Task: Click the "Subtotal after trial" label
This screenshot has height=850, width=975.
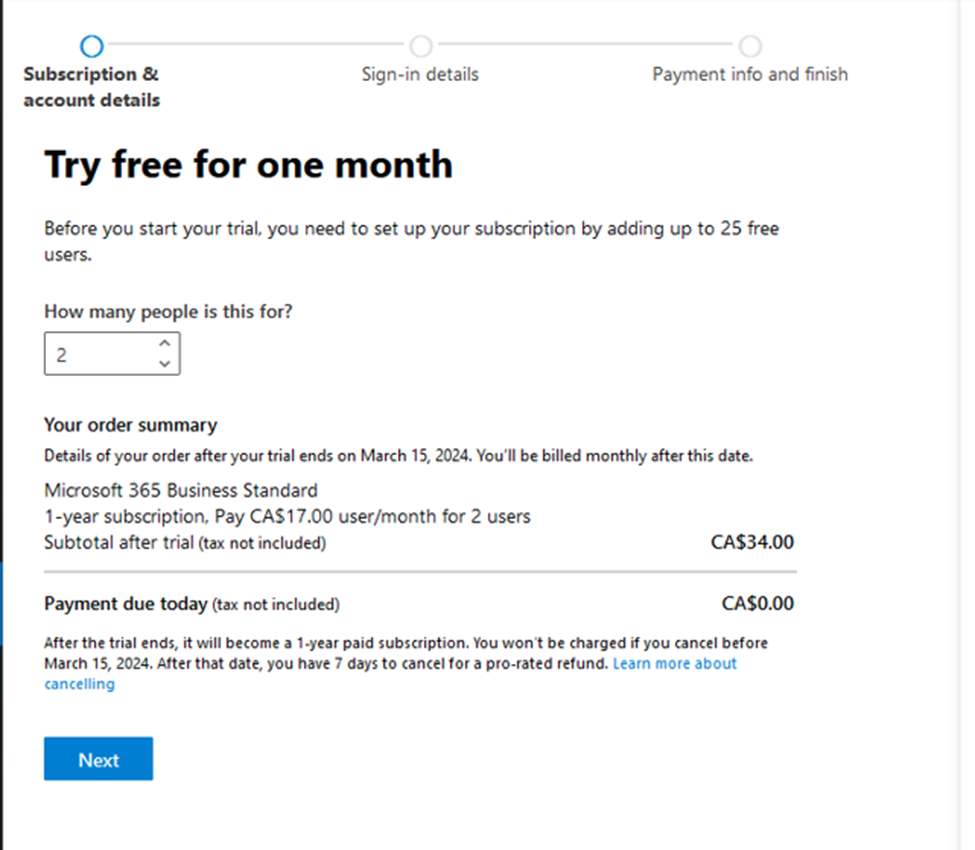Action: point(119,543)
